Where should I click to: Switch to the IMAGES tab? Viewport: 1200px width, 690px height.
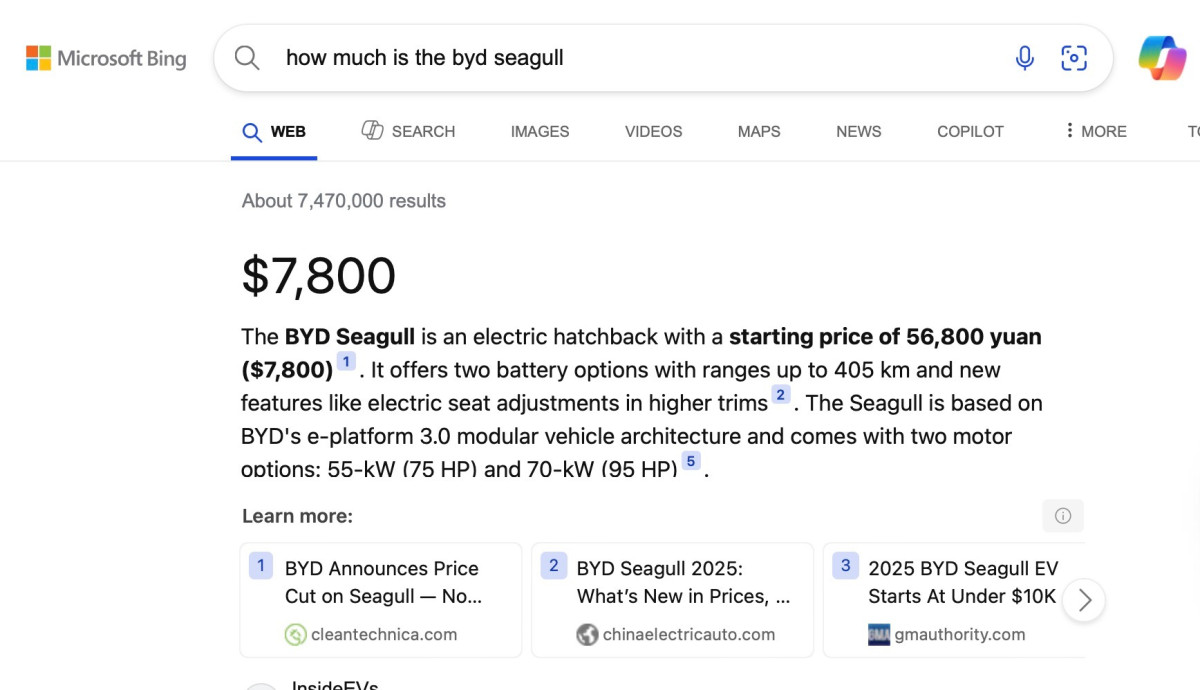point(539,131)
